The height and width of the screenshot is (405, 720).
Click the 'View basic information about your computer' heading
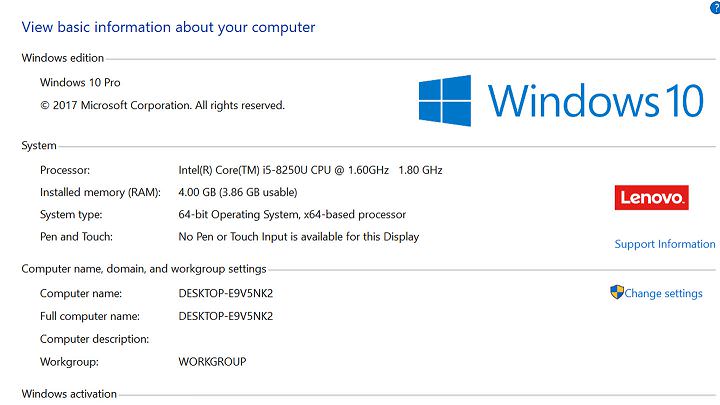click(x=168, y=27)
